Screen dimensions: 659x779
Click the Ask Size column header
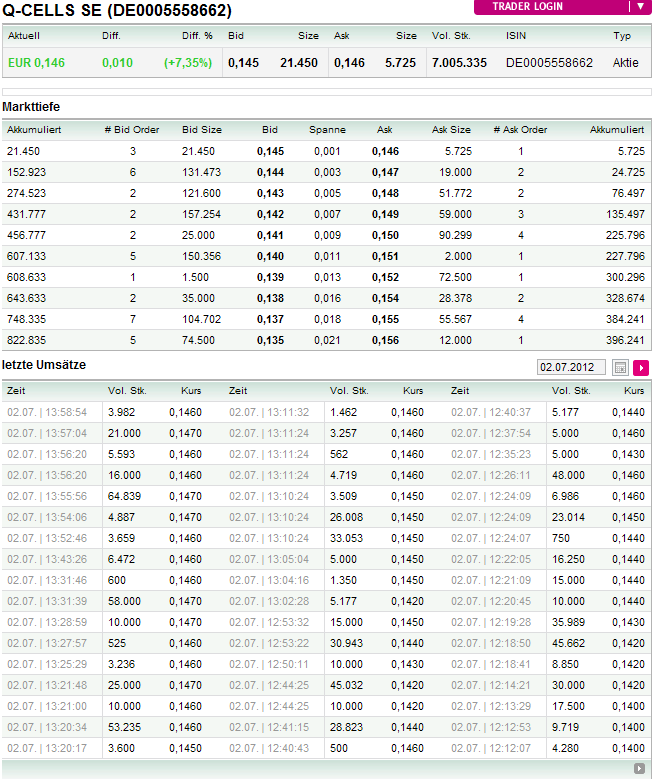[x=451, y=129]
